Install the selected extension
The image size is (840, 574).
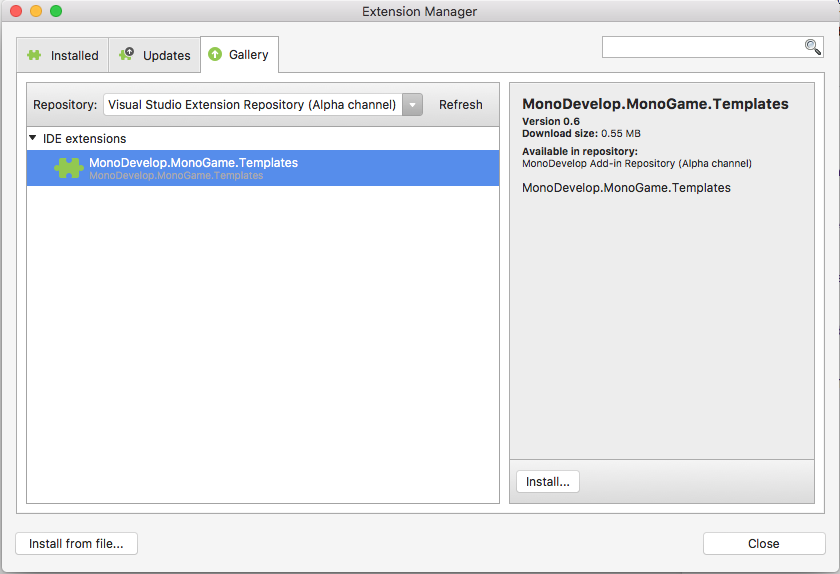548,481
